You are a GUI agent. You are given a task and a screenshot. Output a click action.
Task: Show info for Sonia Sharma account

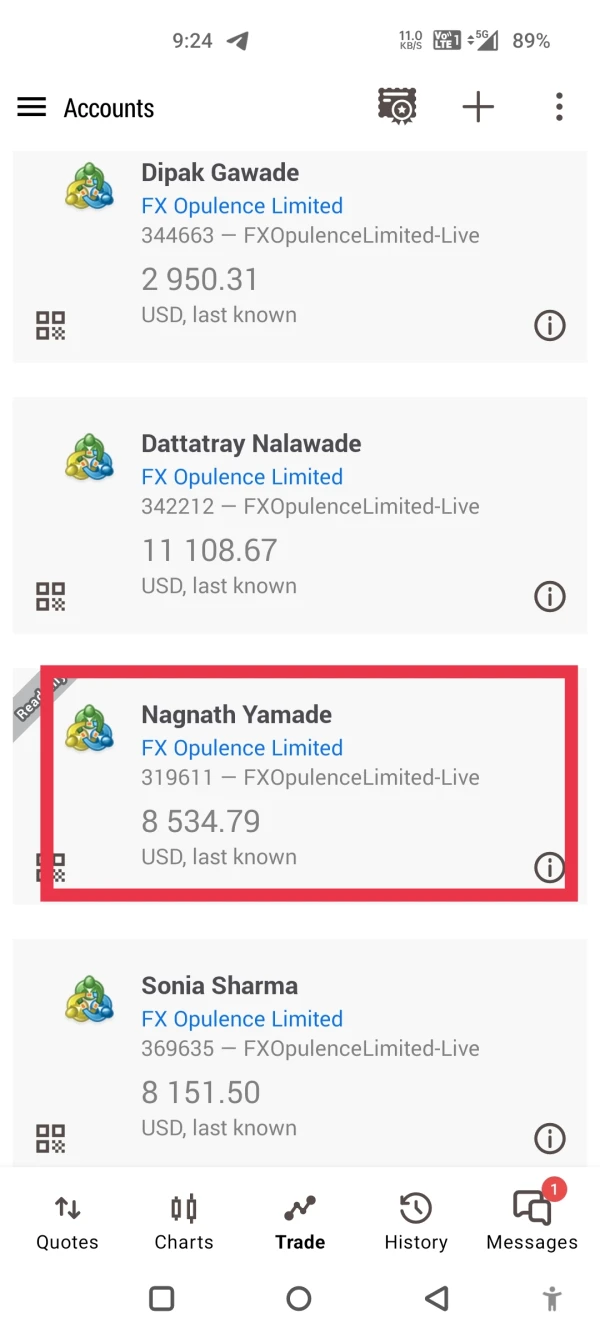point(549,1138)
